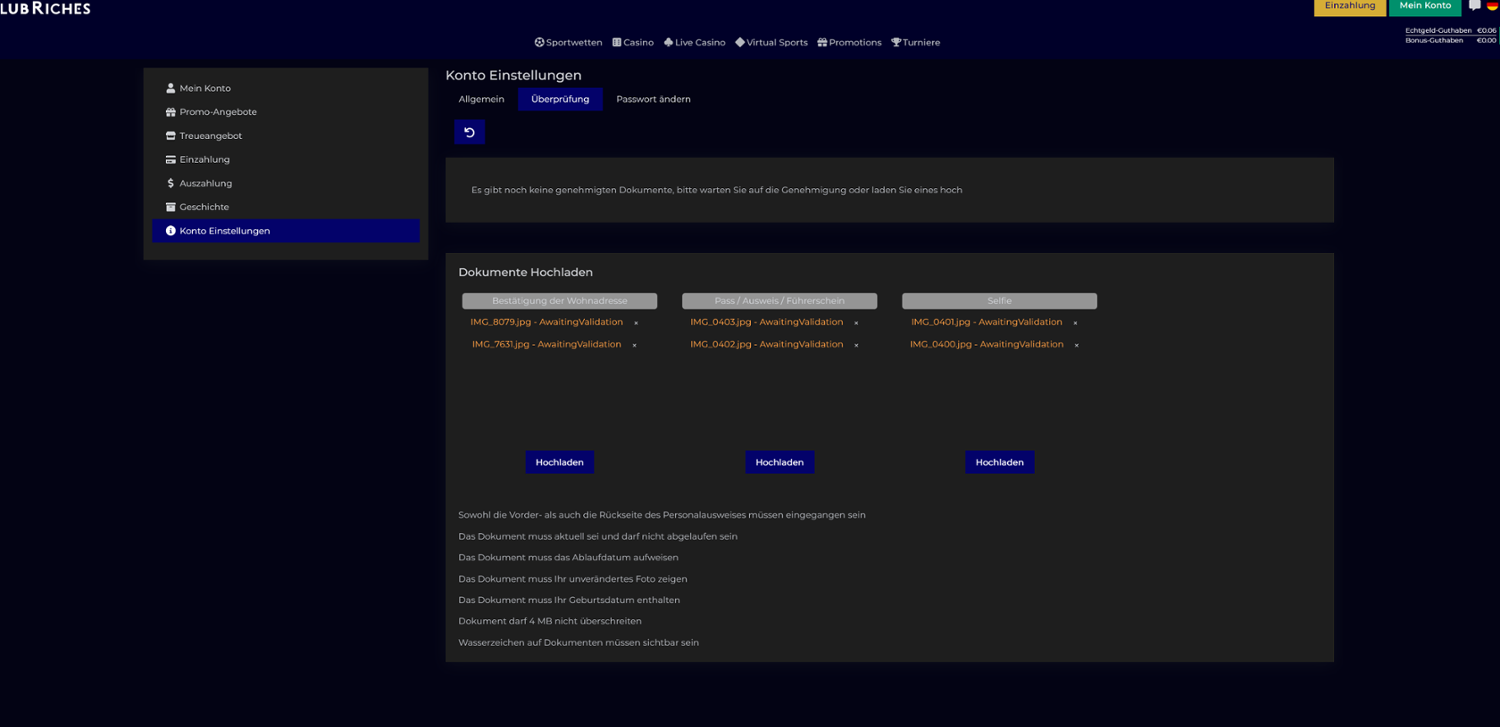Open the chat speech bubble icon

(1474, 6)
